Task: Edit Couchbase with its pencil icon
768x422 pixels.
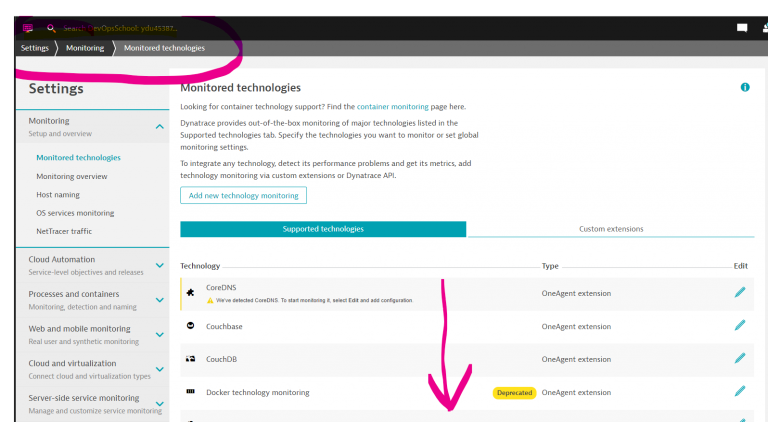Action: 740,326
